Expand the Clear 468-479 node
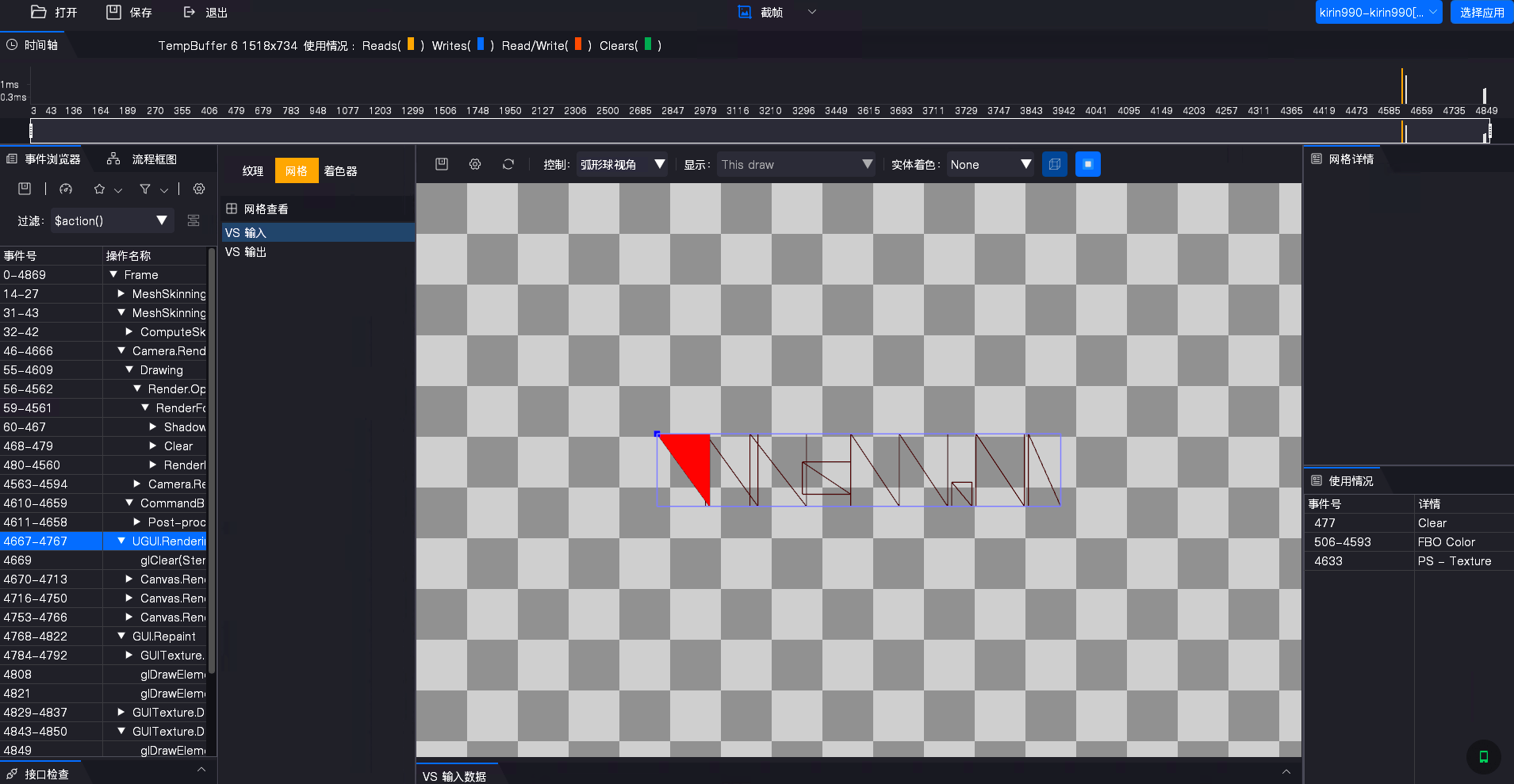The height and width of the screenshot is (784, 1514). click(x=153, y=446)
